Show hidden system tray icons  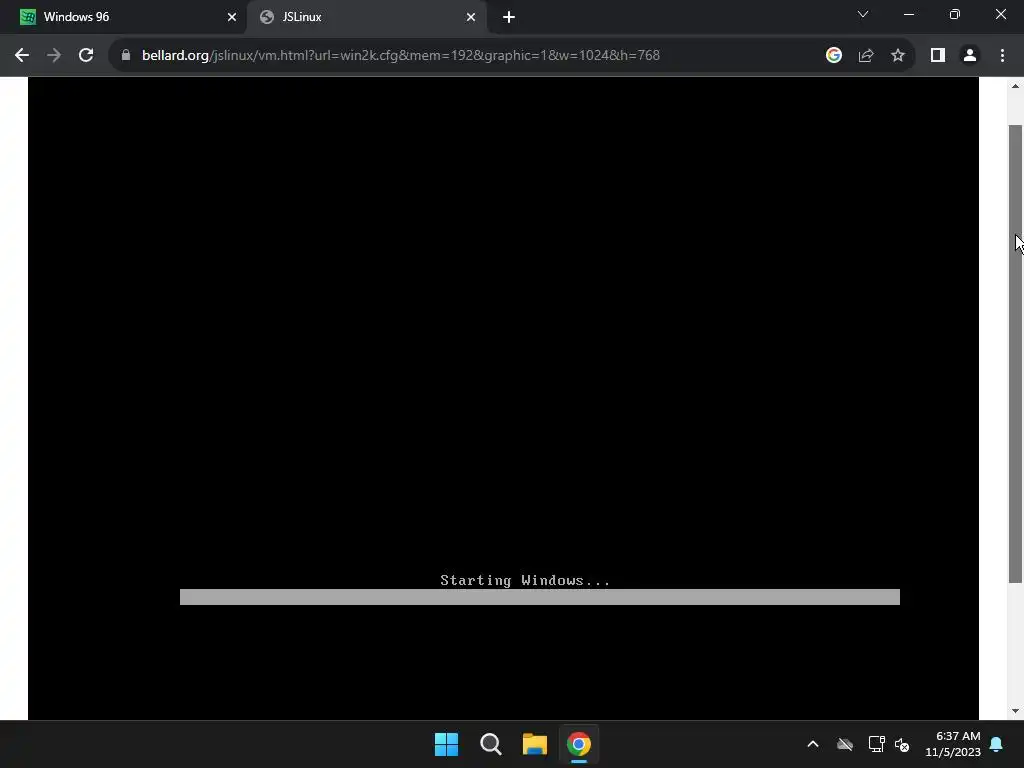pyautogui.click(x=813, y=744)
